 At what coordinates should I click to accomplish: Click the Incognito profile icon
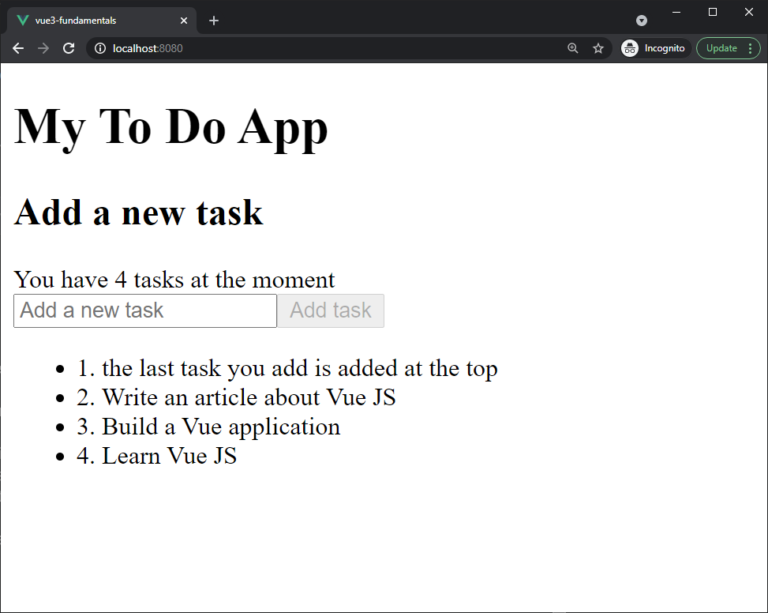pos(630,48)
